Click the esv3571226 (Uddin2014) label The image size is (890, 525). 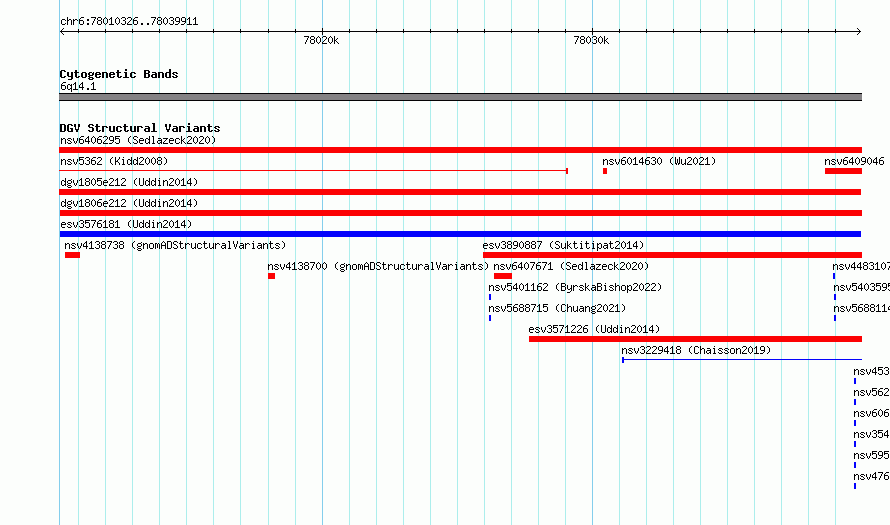[594, 329]
